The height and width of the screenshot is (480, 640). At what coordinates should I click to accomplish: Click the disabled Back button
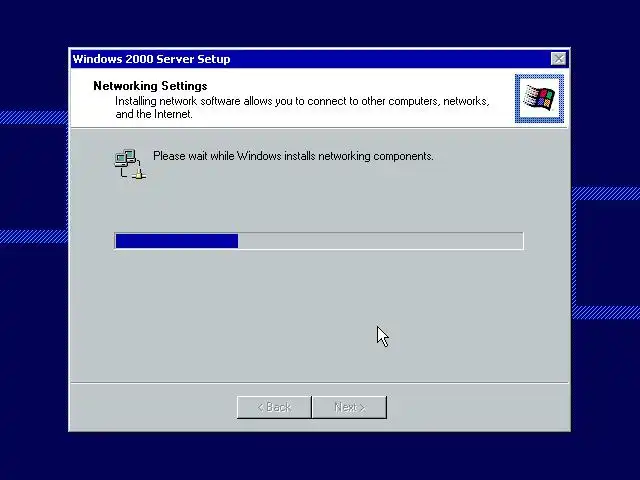pyautogui.click(x=274, y=407)
